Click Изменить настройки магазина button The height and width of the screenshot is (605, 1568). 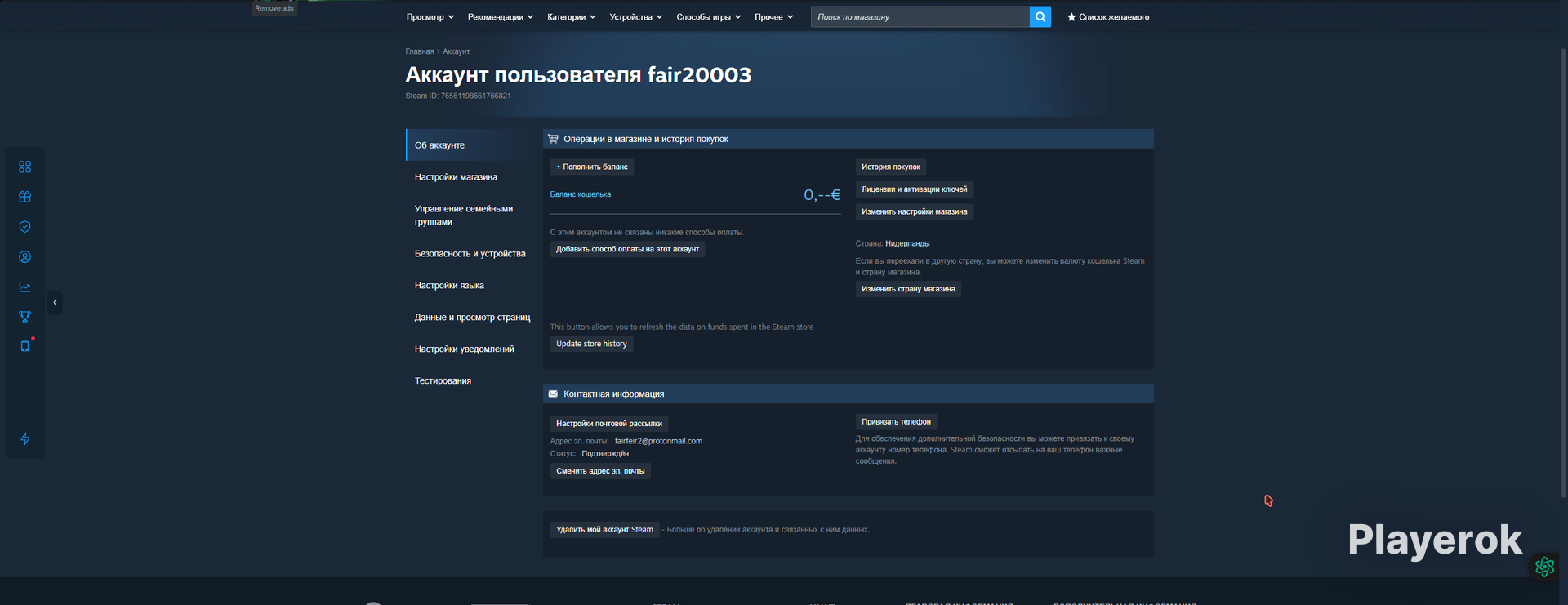click(914, 211)
